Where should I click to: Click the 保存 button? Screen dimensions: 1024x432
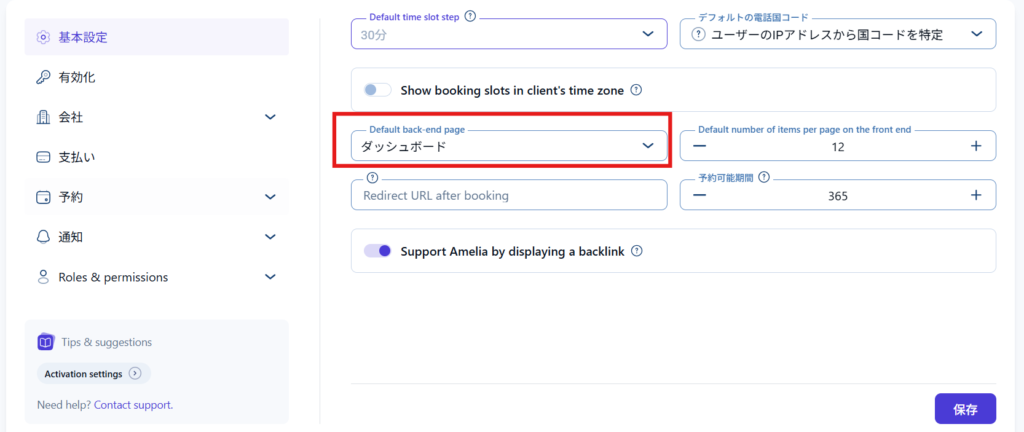(x=965, y=409)
